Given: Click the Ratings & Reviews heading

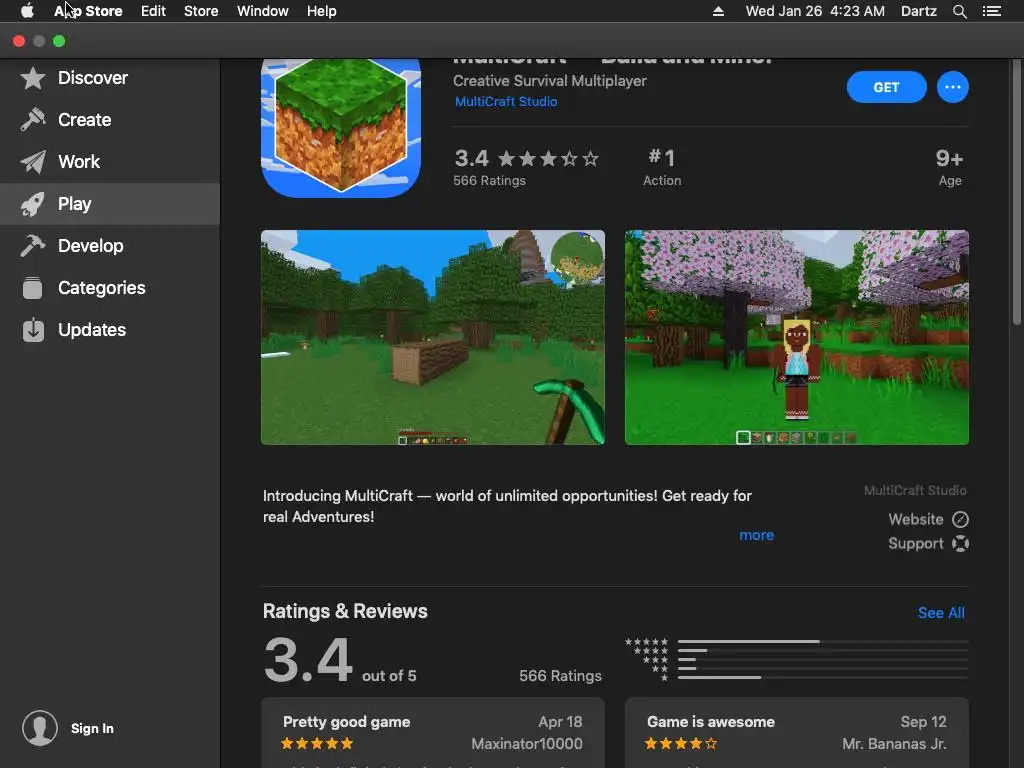Looking at the screenshot, I should click(345, 611).
